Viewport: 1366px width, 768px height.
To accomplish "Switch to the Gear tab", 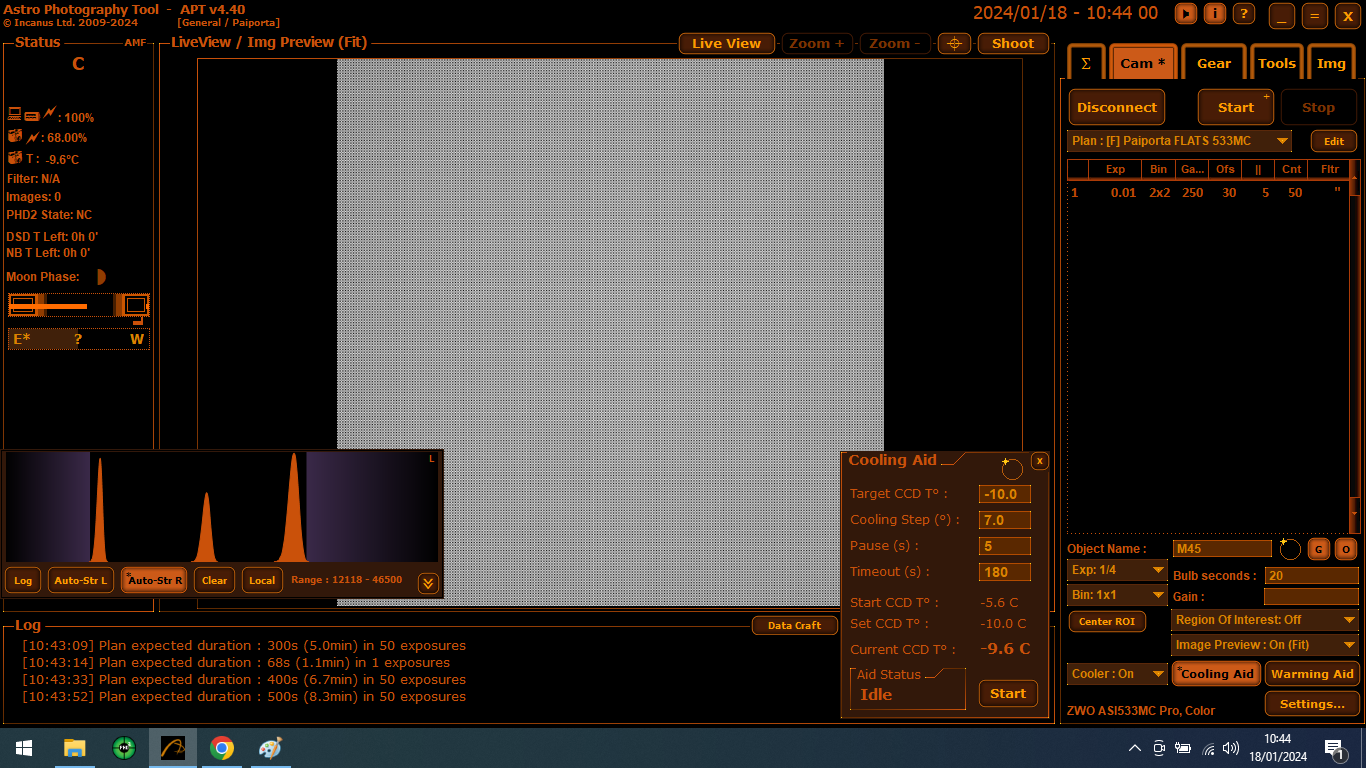I will click(1214, 63).
